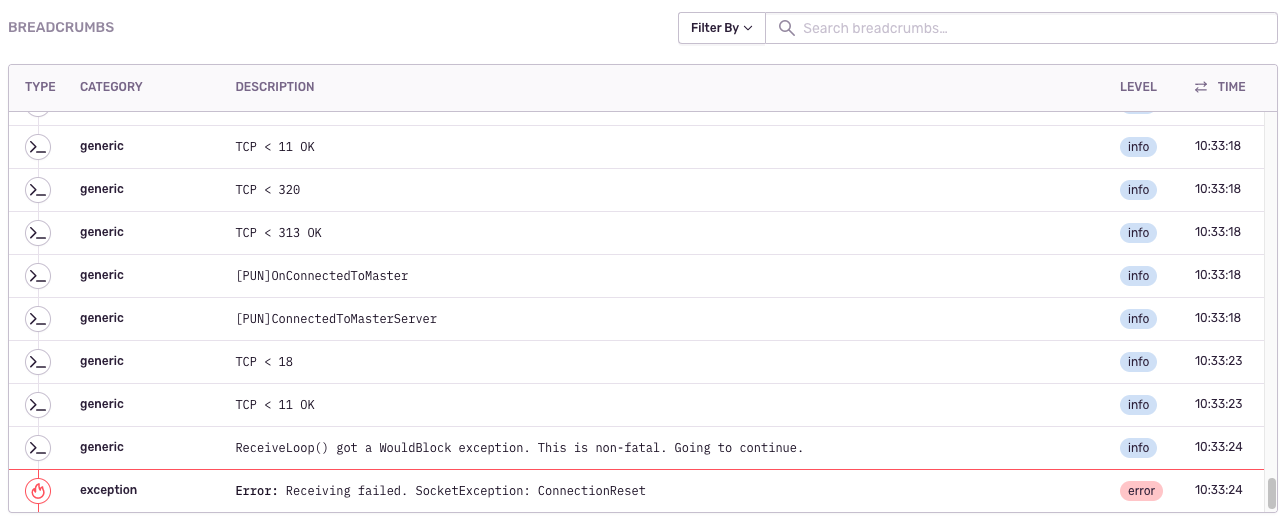Screen dimensions: 1286x519
Task: Click the BREADCRUMBS section heading
Action: coord(61,28)
